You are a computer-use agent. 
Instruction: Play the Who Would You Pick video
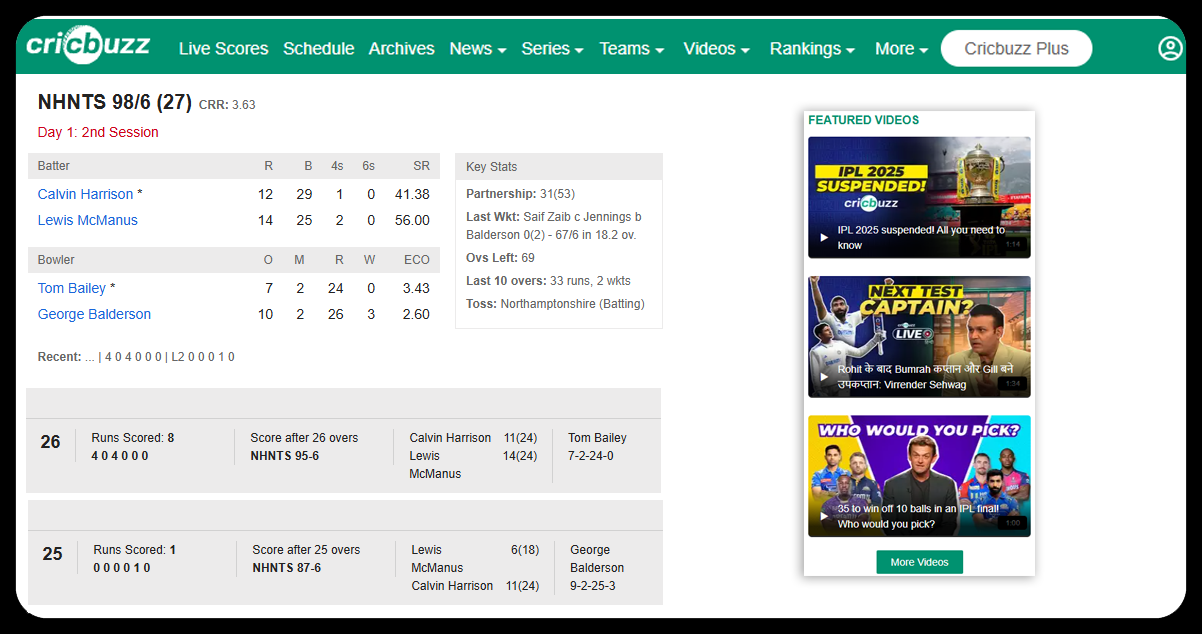(919, 475)
